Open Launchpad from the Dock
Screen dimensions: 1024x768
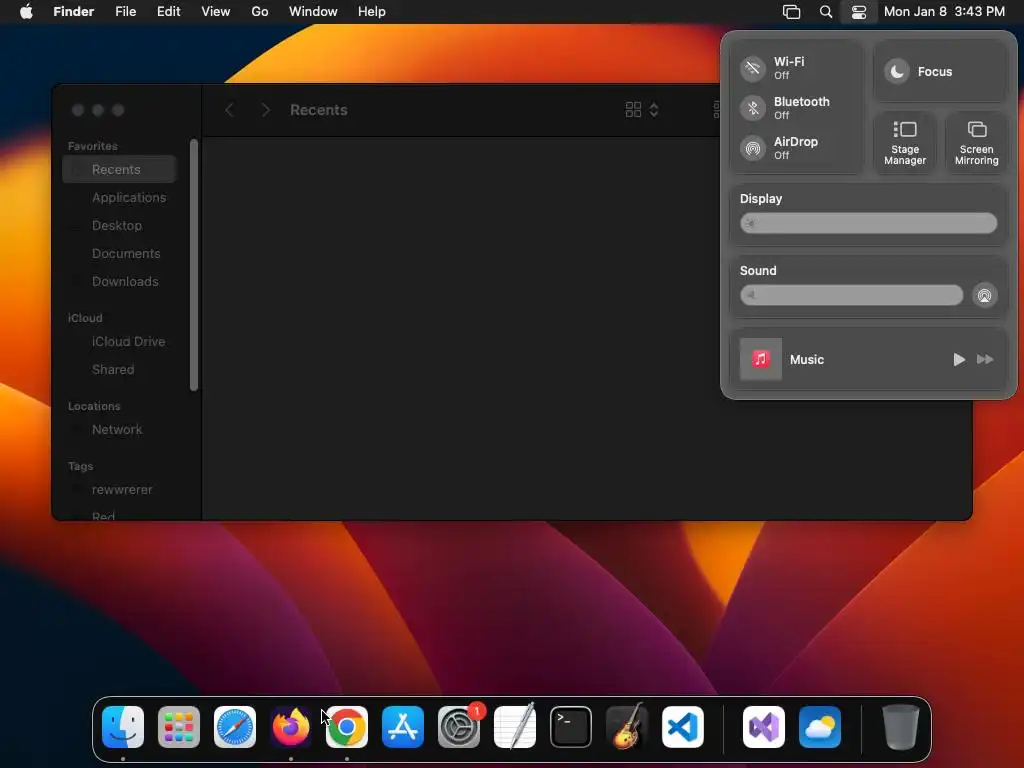click(x=179, y=727)
